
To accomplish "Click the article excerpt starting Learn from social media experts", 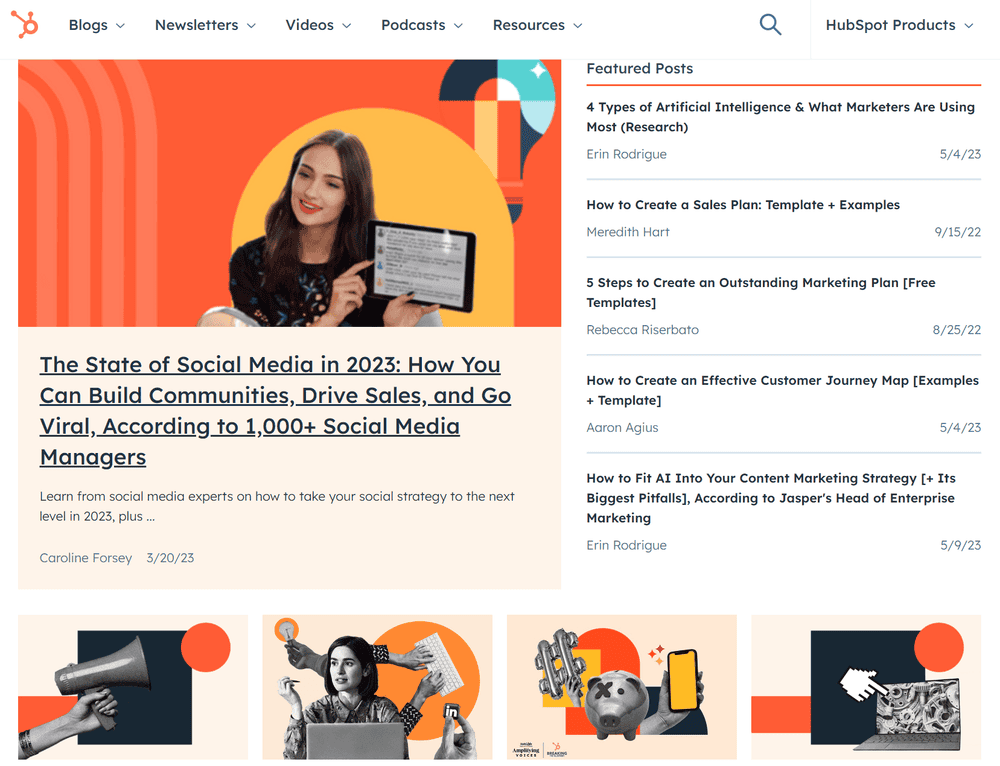I will (277, 506).
